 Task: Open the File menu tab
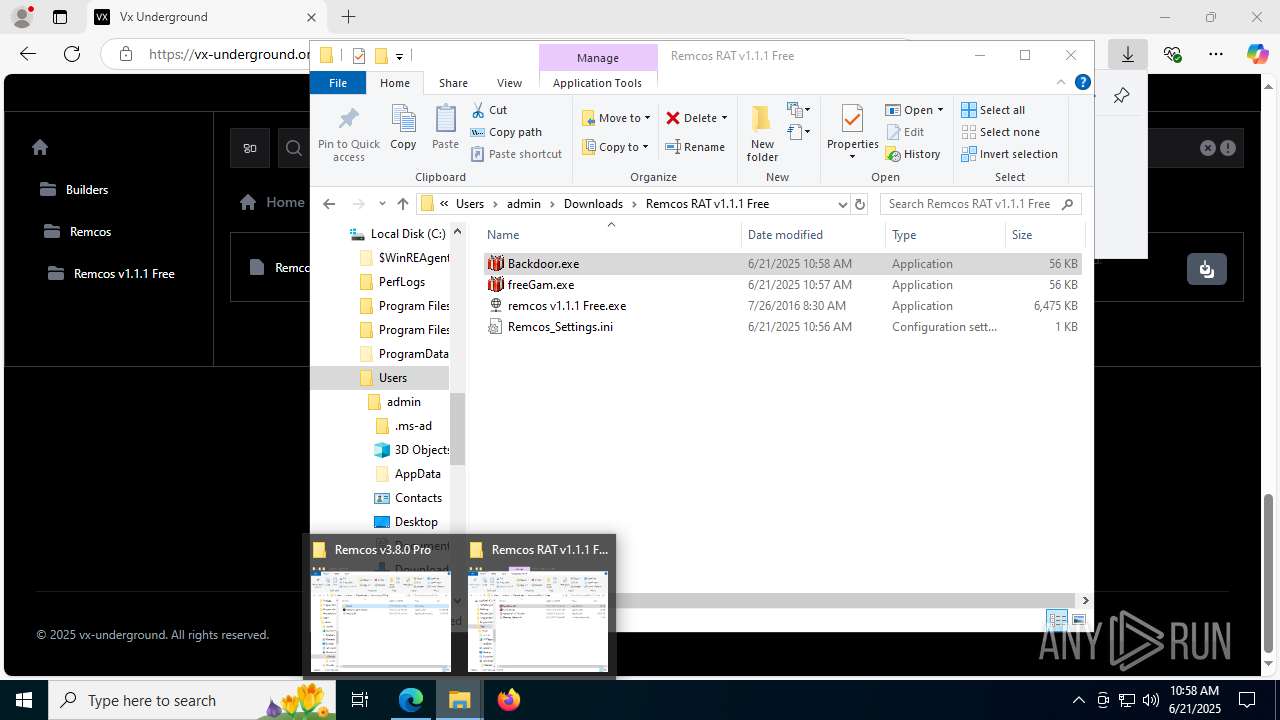338,83
